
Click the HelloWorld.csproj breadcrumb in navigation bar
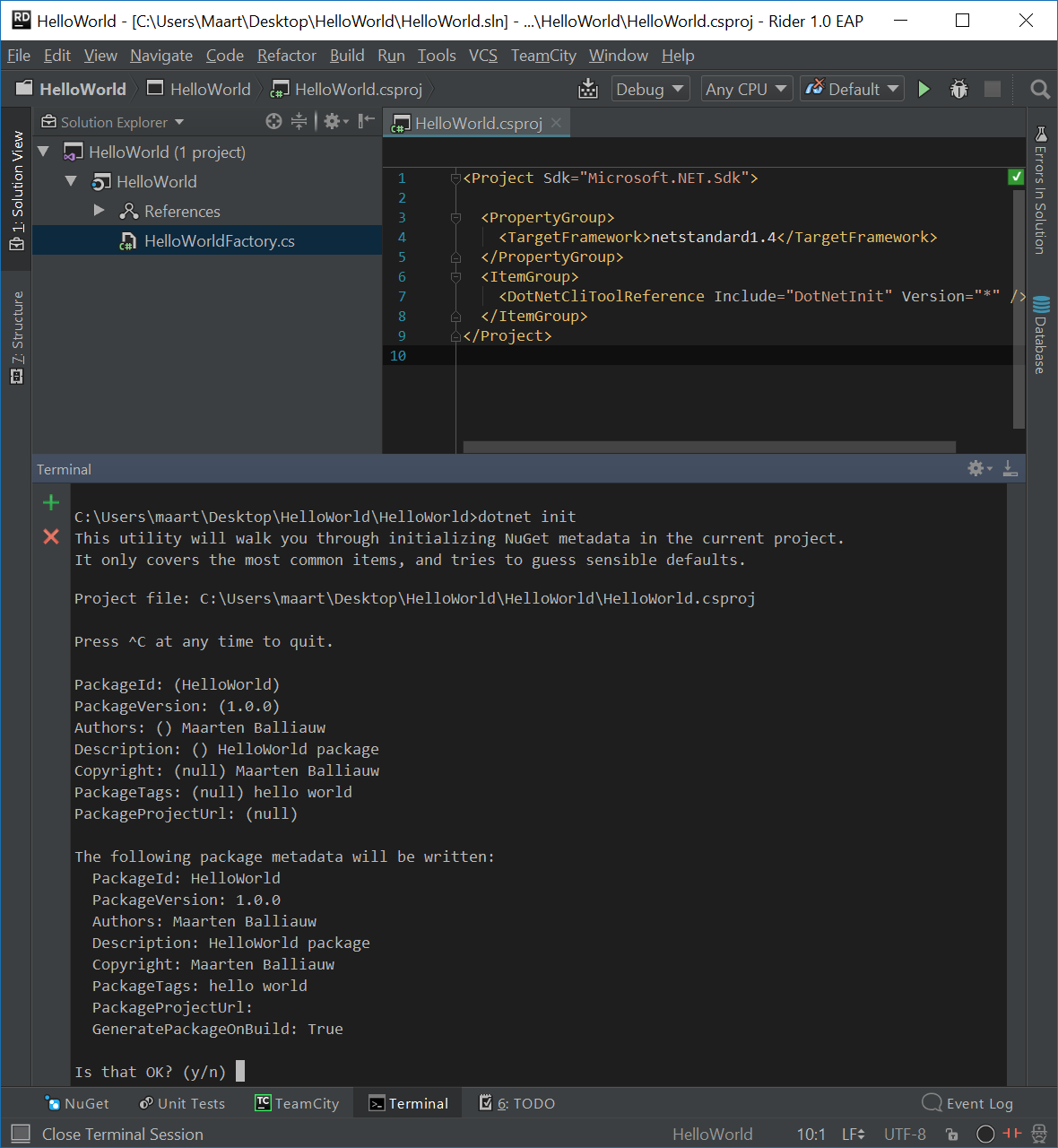(347, 89)
